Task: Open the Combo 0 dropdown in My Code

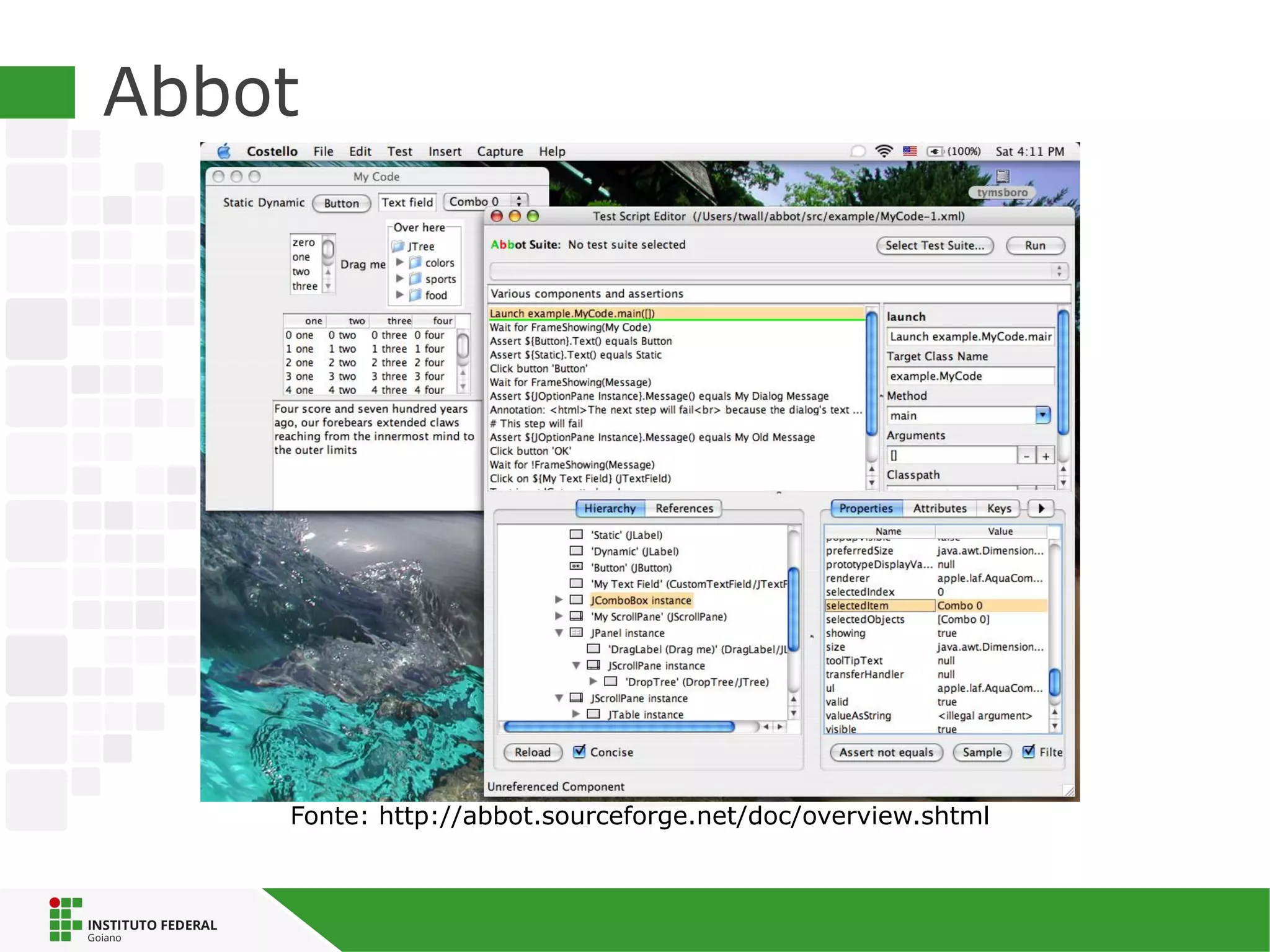Action: [486, 201]
